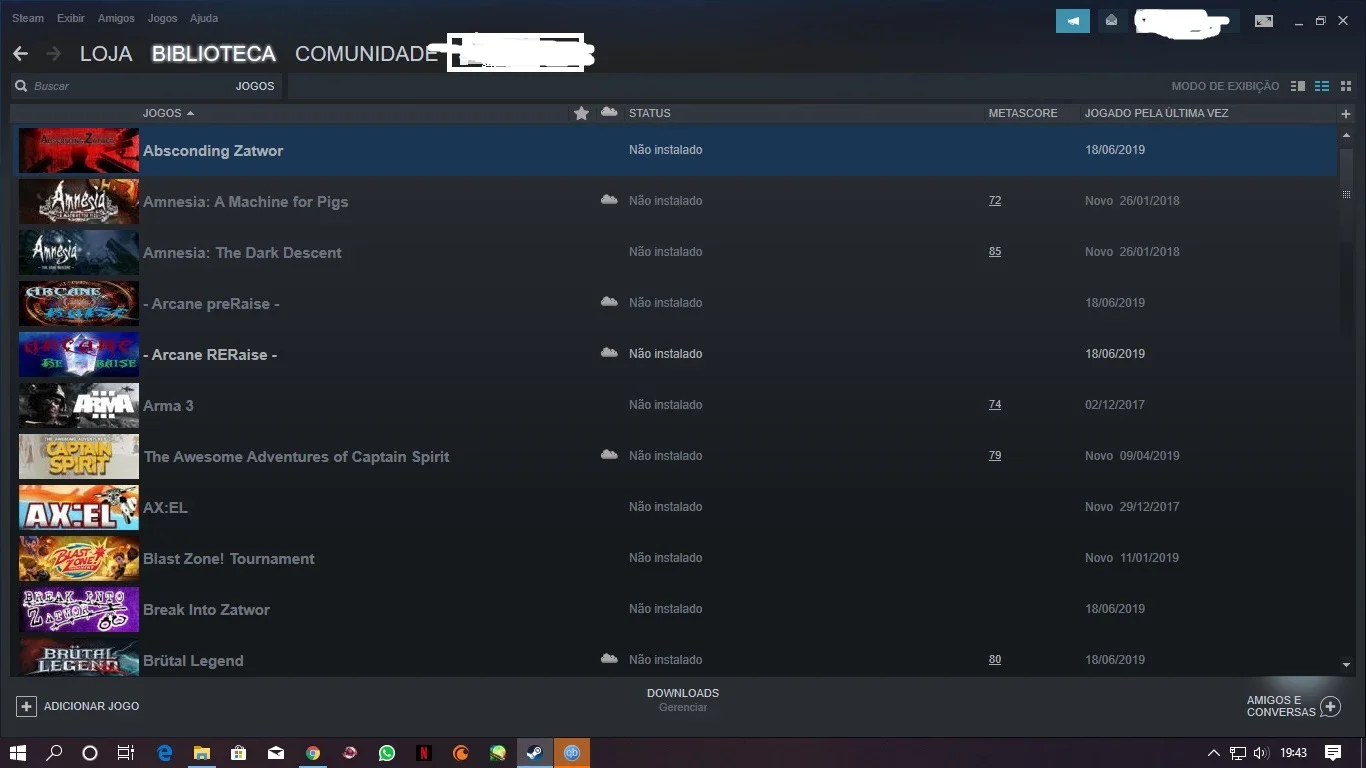Click cloud icon for Amnesia: A Machine for Pigs
The width and height of the screenshot is (1366, 768).
[609, 200]
